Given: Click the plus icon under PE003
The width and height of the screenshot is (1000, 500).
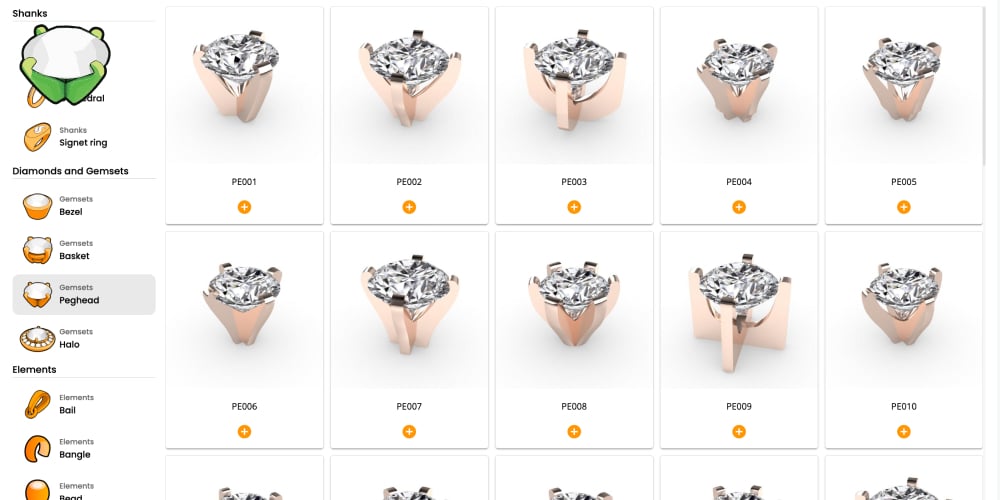Looking at the screenshot, I should (574, 207).
